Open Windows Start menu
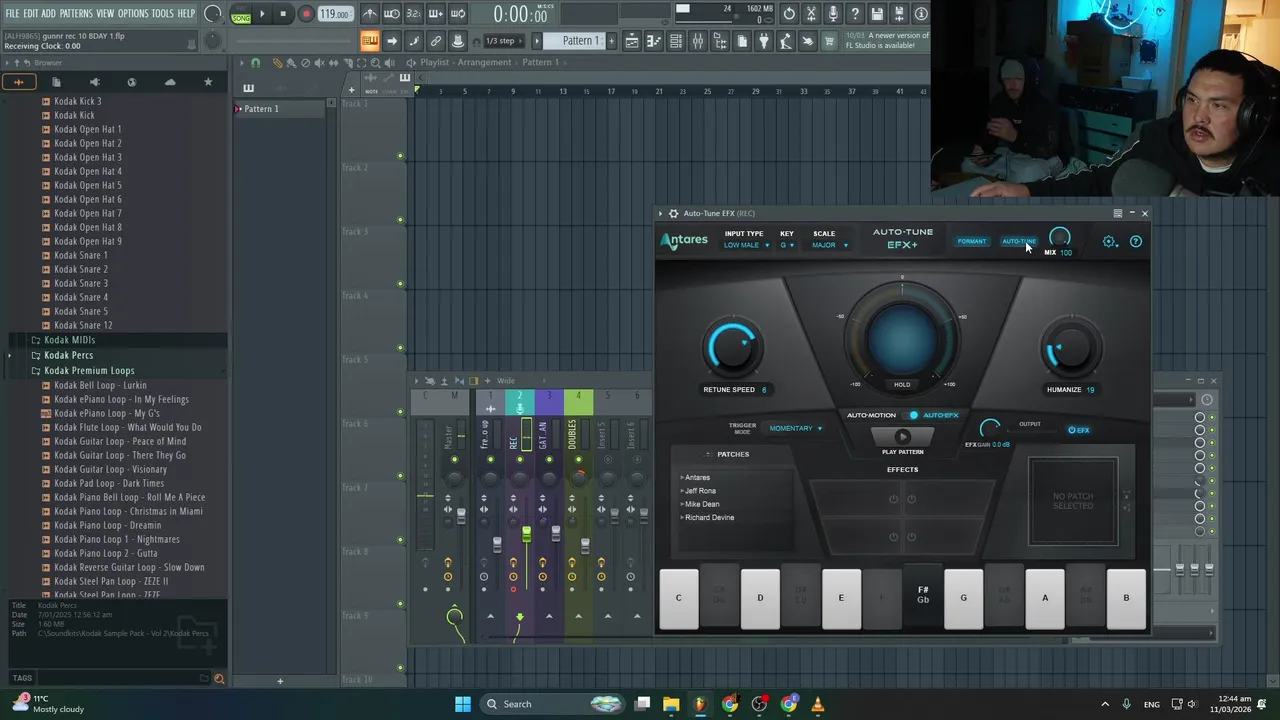This screenshot has height=720, width=1280. click(463, 704)
